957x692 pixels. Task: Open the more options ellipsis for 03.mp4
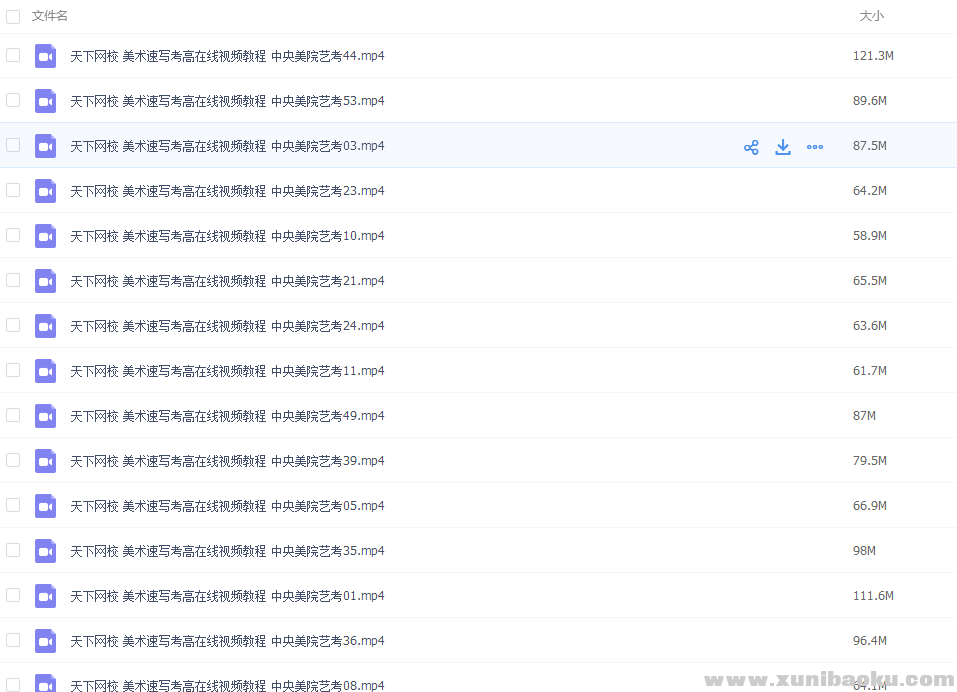click(x=815, y=147)
